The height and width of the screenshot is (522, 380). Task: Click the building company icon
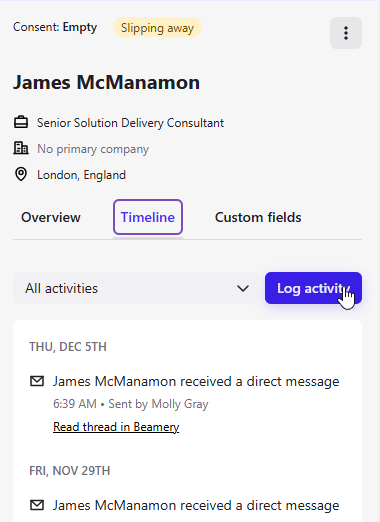point(21,148)
